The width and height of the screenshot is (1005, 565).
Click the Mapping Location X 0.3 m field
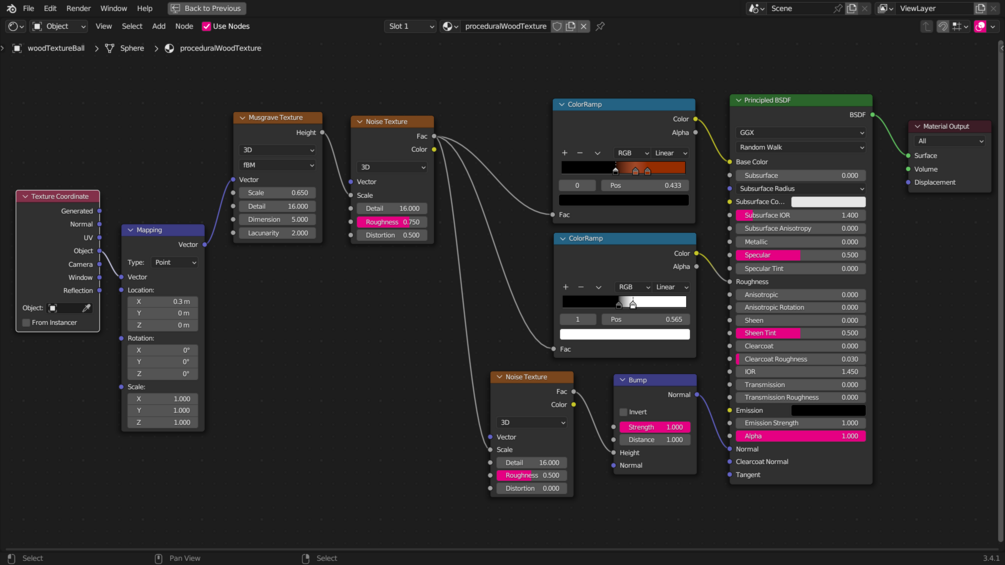point(162,302)
